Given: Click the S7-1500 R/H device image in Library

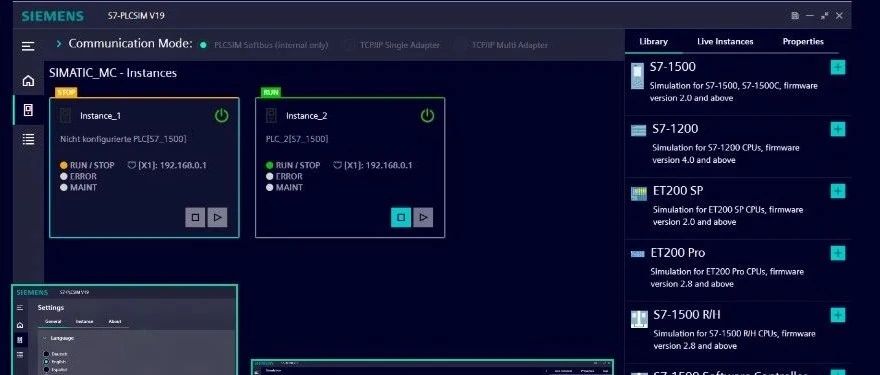Looking at the screenshot, I should (x=639, y=319).
